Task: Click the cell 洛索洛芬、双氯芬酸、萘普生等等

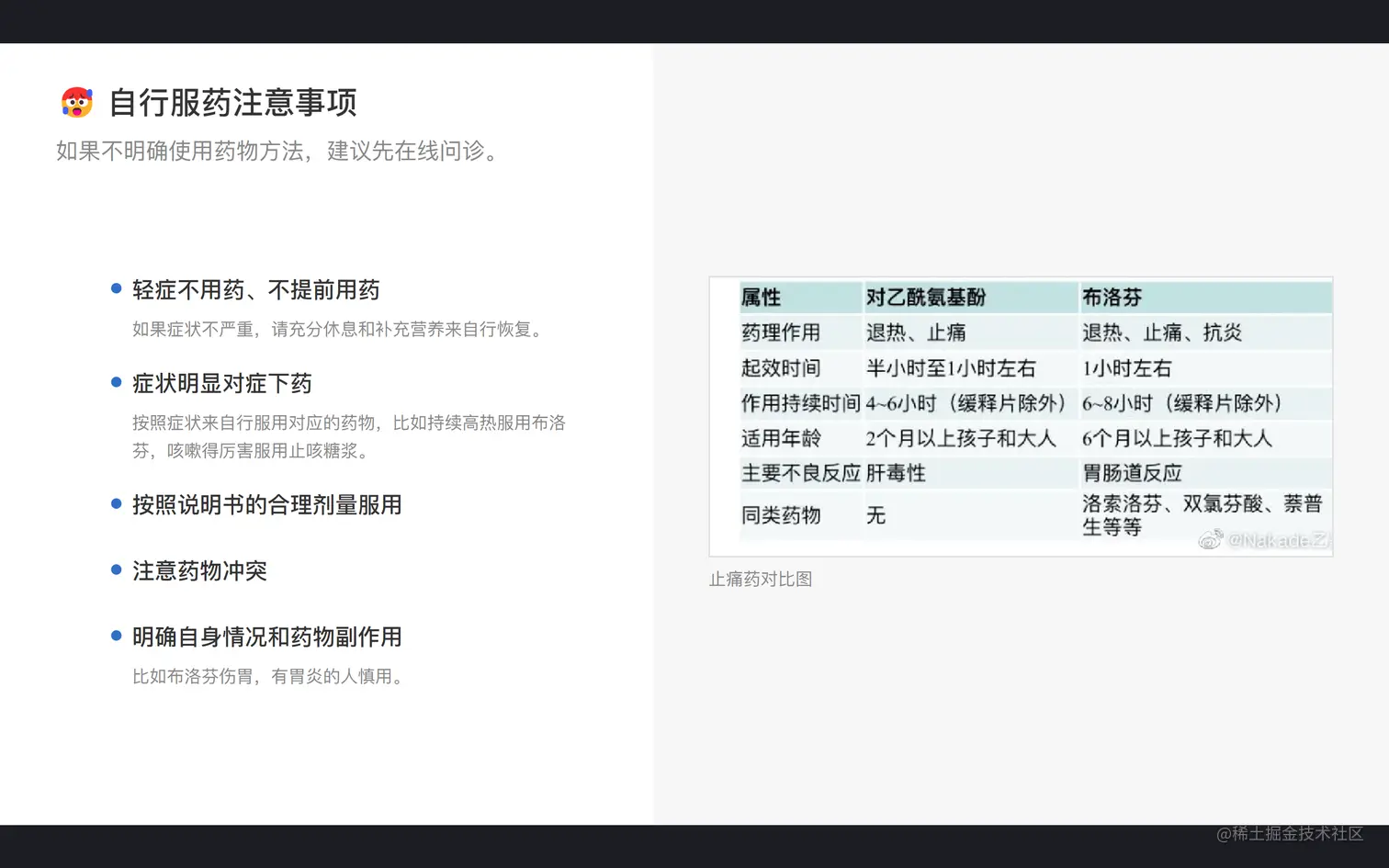Action: coord(1202,515)
